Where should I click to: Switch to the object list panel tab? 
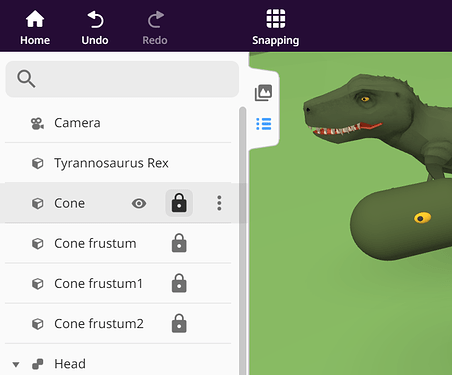[x=263, y=124]
